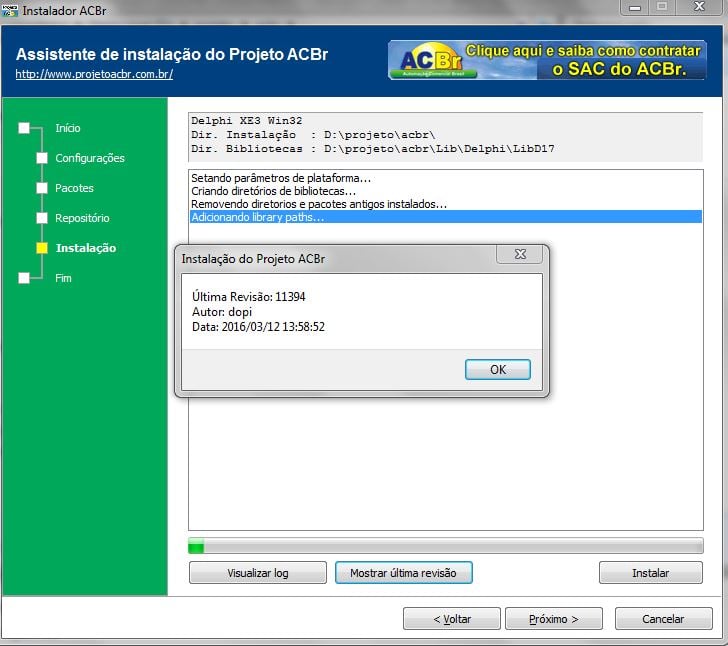Select highlighted 'Adicionando library paths...' line
The height and width of the screenshot is (646, 728).
(446, 217)
